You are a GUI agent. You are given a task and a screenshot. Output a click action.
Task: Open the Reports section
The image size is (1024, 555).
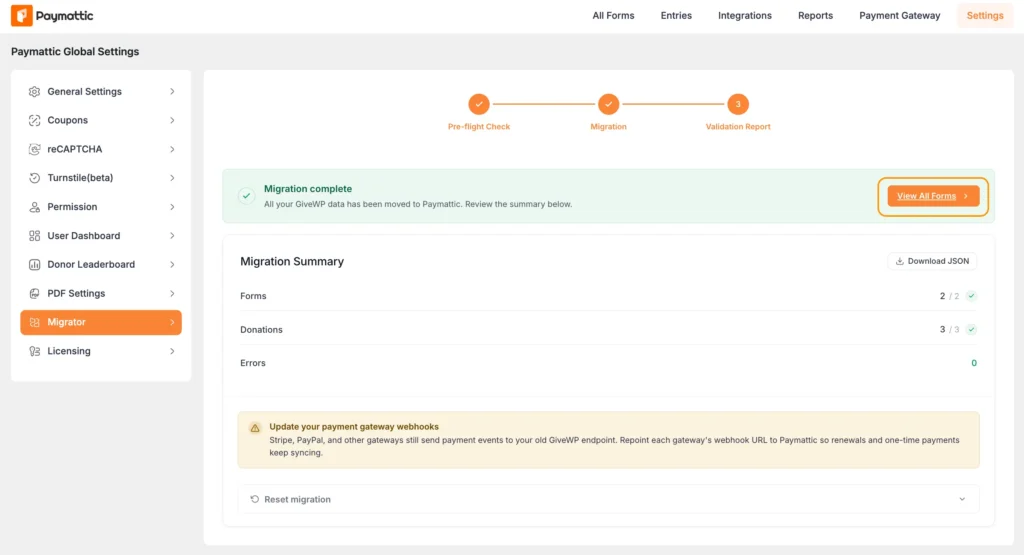[815, 16]
